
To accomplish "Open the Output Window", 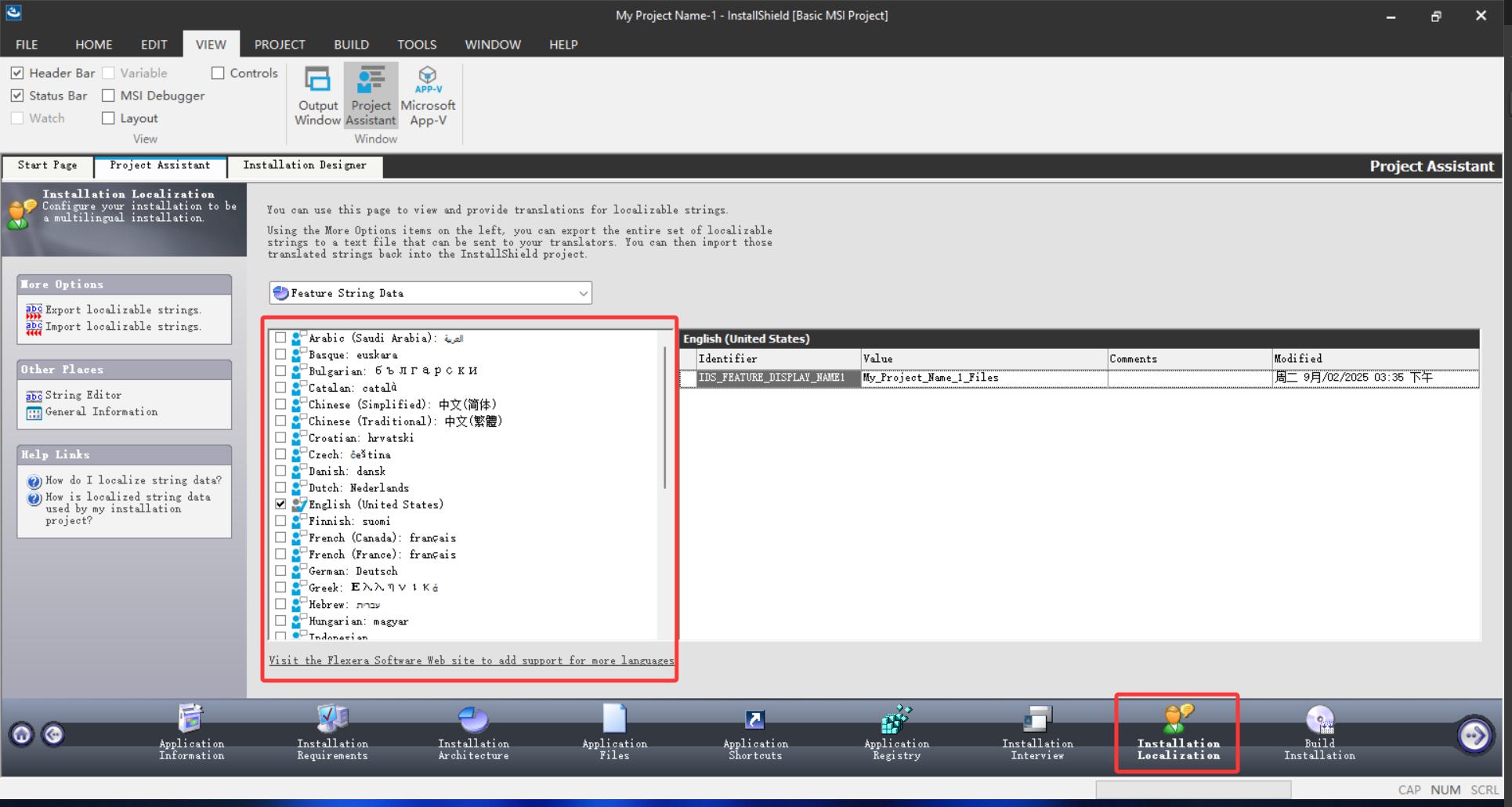I will tap(317, 96).
